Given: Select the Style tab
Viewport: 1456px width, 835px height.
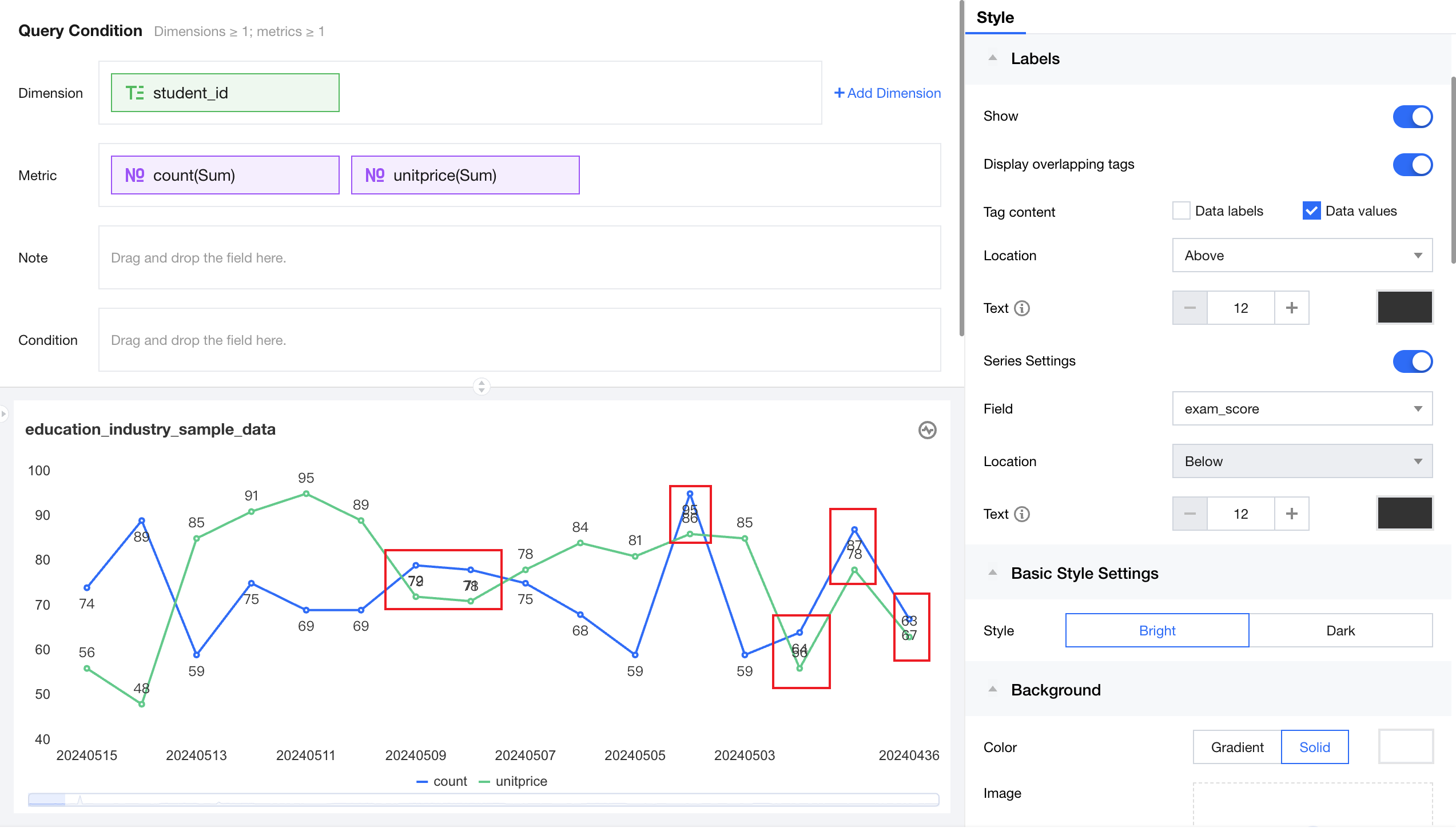Looking at the screenshot, I should (995, 18).
